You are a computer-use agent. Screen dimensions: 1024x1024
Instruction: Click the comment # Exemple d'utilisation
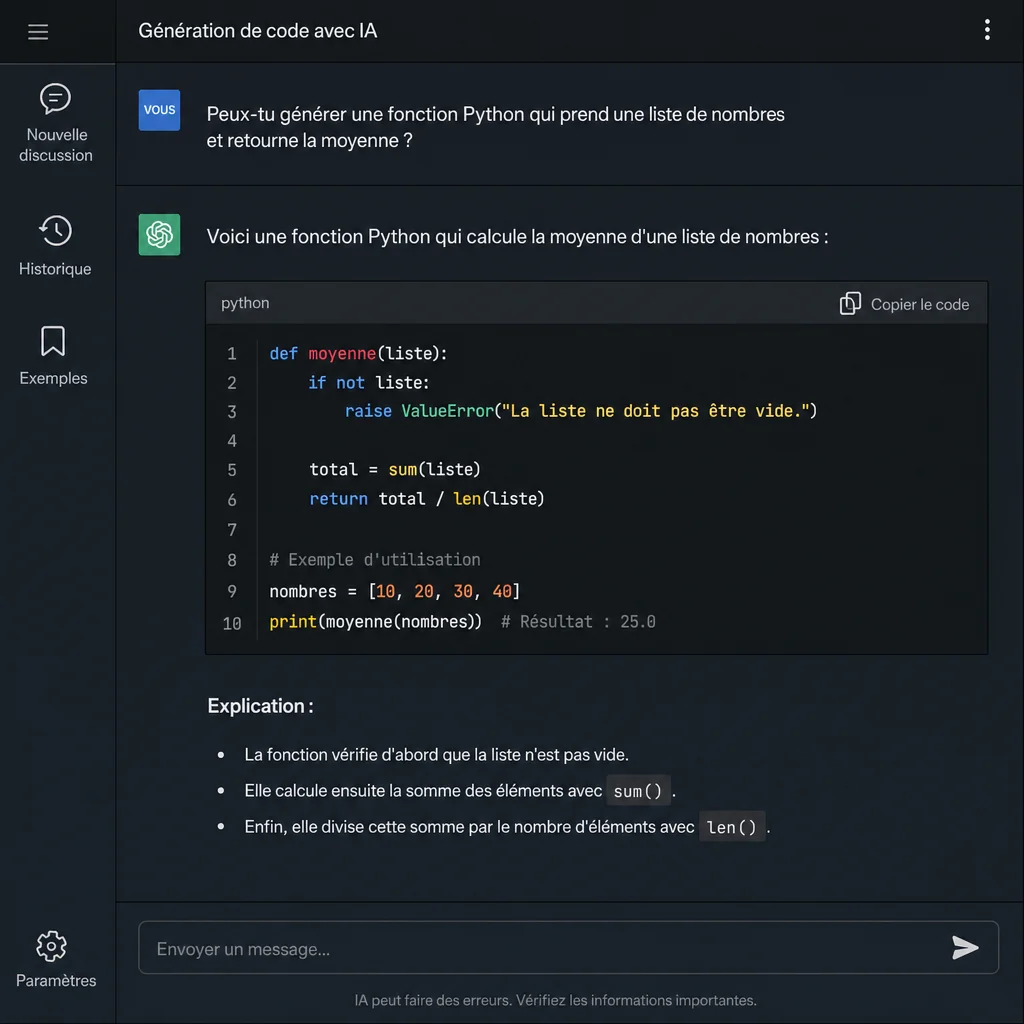point(375,560)
